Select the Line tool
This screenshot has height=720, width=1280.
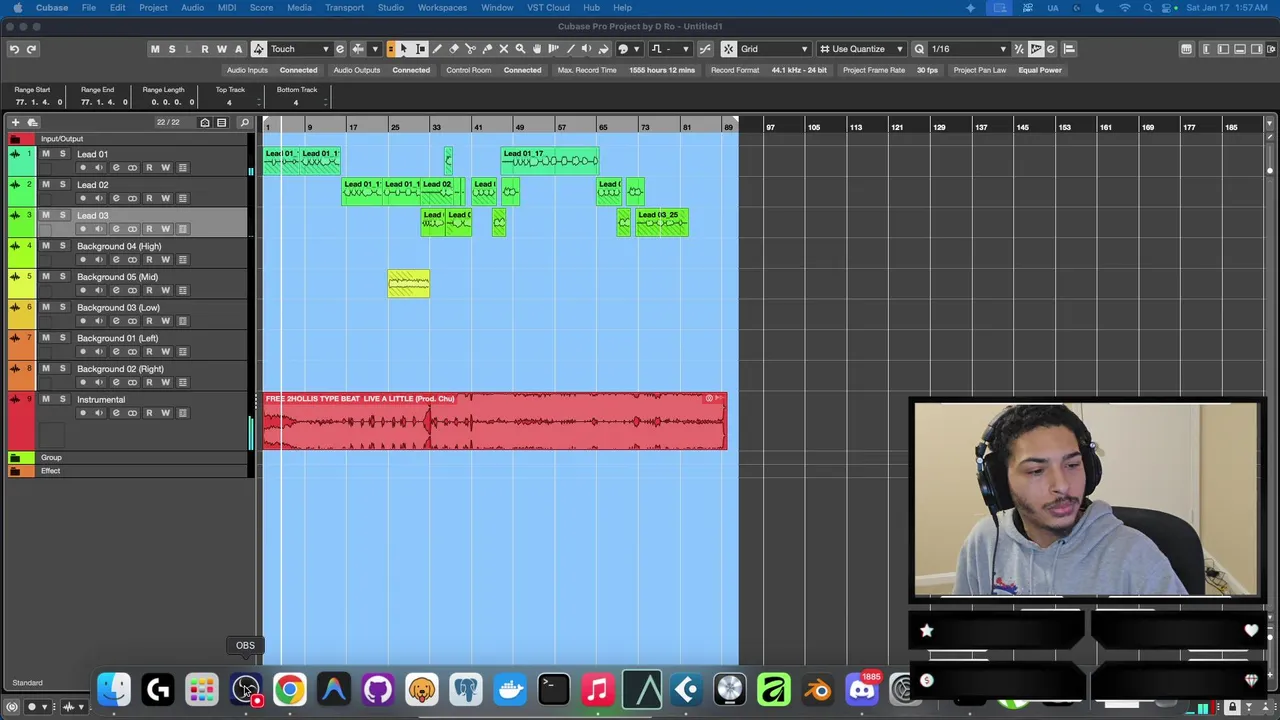point(571,49)
